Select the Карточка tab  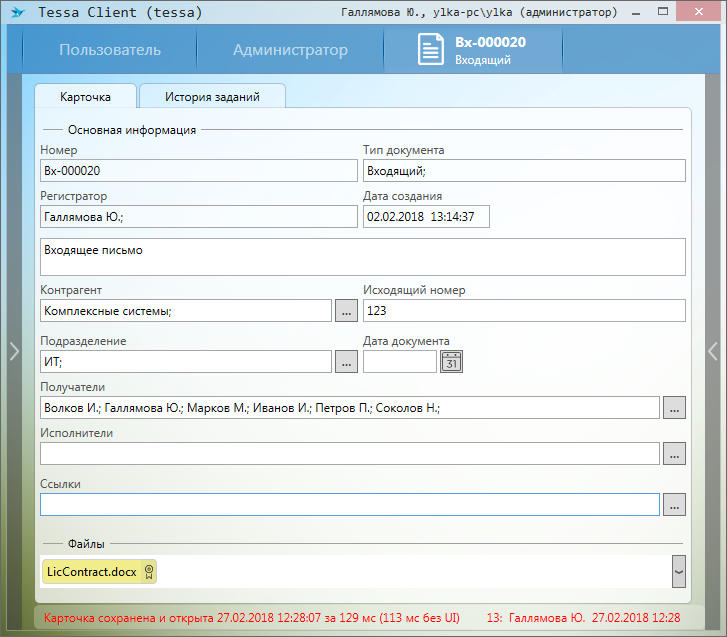coord(85,97)
